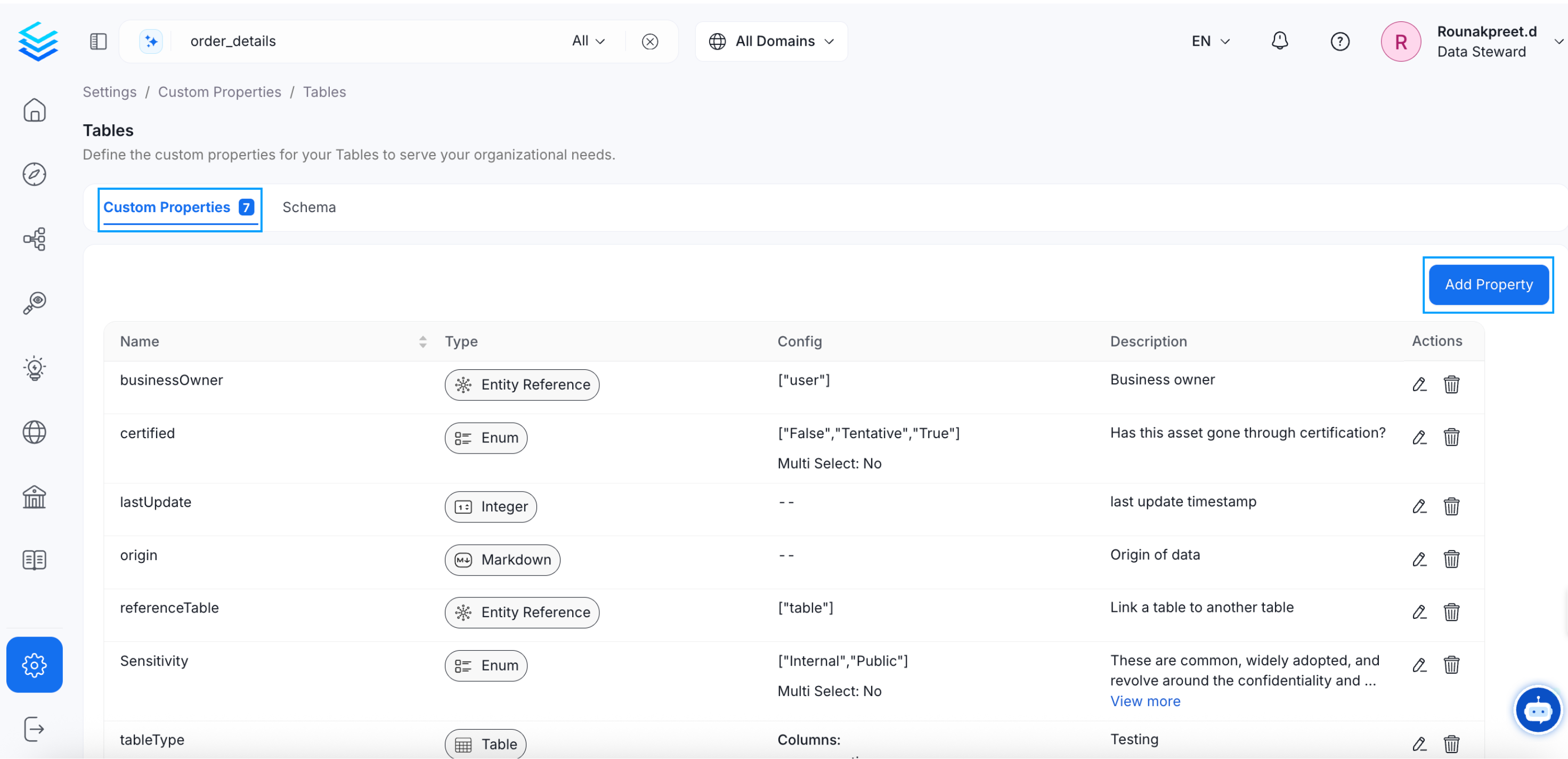Switch to the Schema tab
1568x759 pixels.
point(308,207)
